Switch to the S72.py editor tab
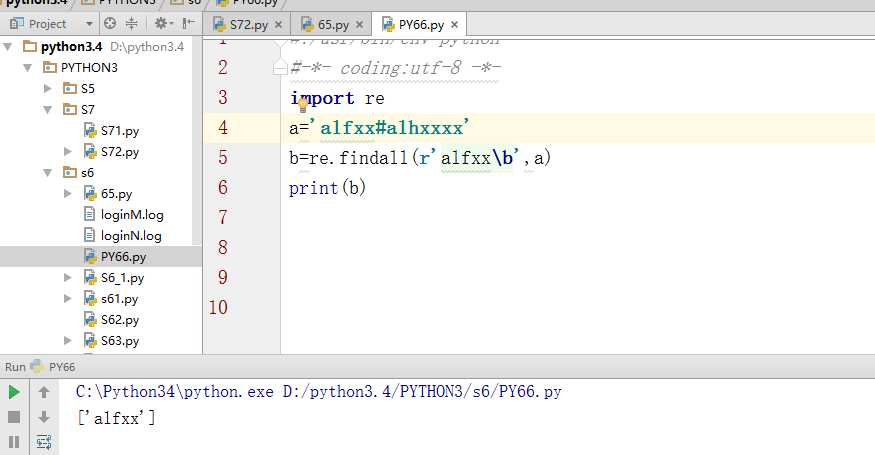This screenshot has width=875, height=455. tap(248, 25)
